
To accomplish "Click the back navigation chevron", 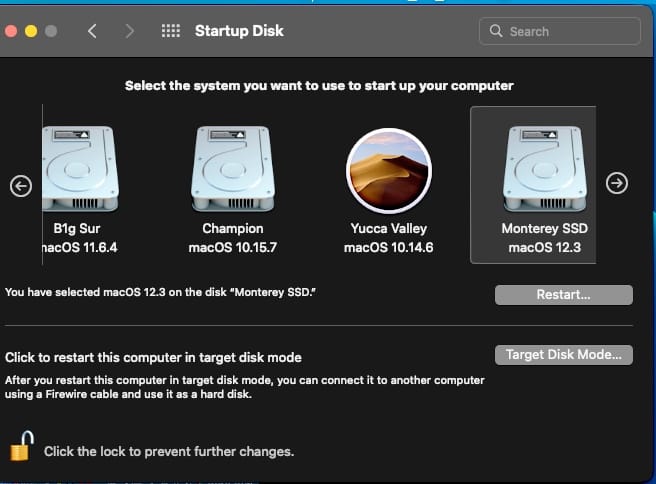I will pyautogui.click(x=92, y=31).
